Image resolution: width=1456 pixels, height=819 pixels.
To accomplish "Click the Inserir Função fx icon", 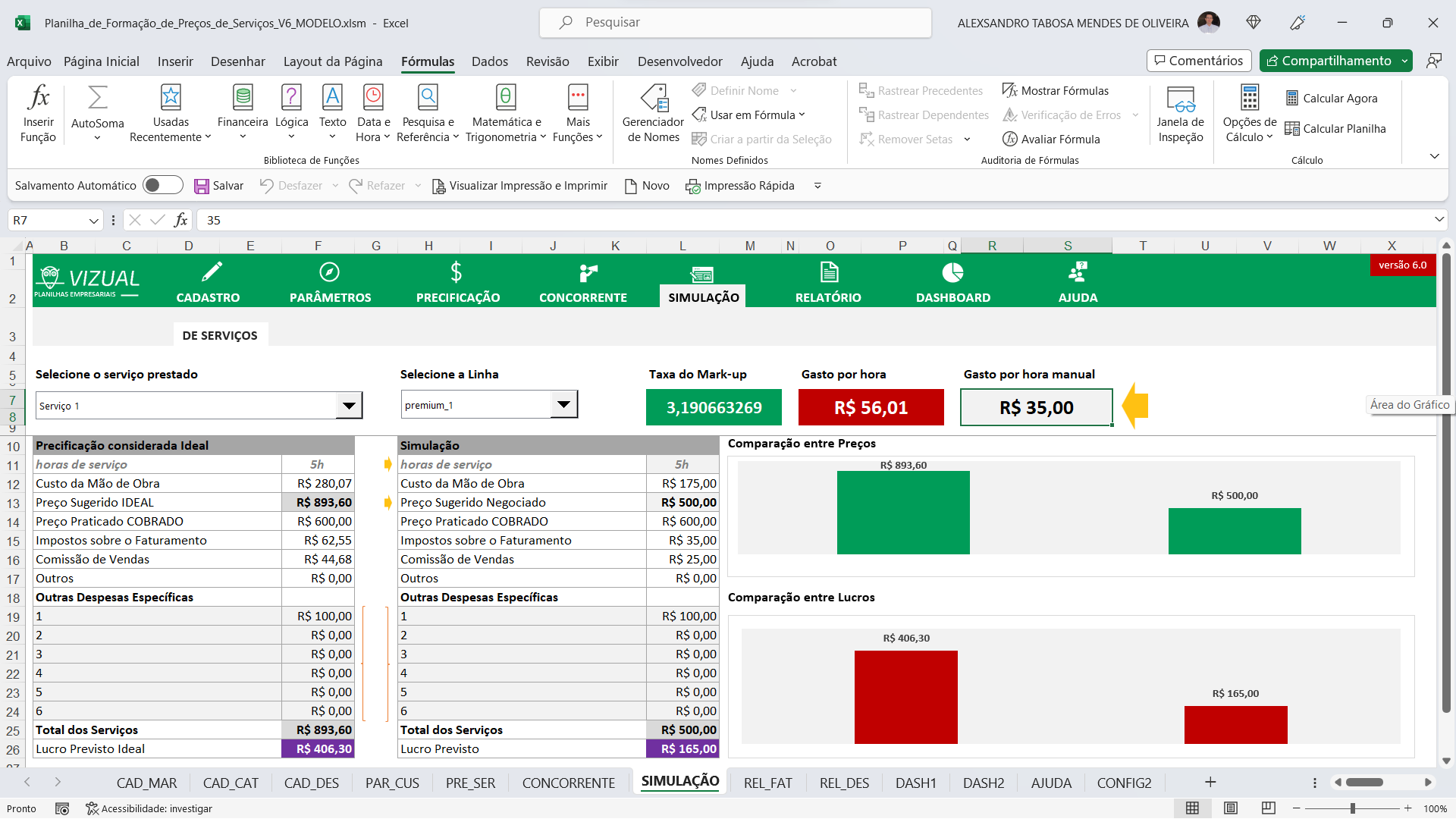I will point(38,113).
